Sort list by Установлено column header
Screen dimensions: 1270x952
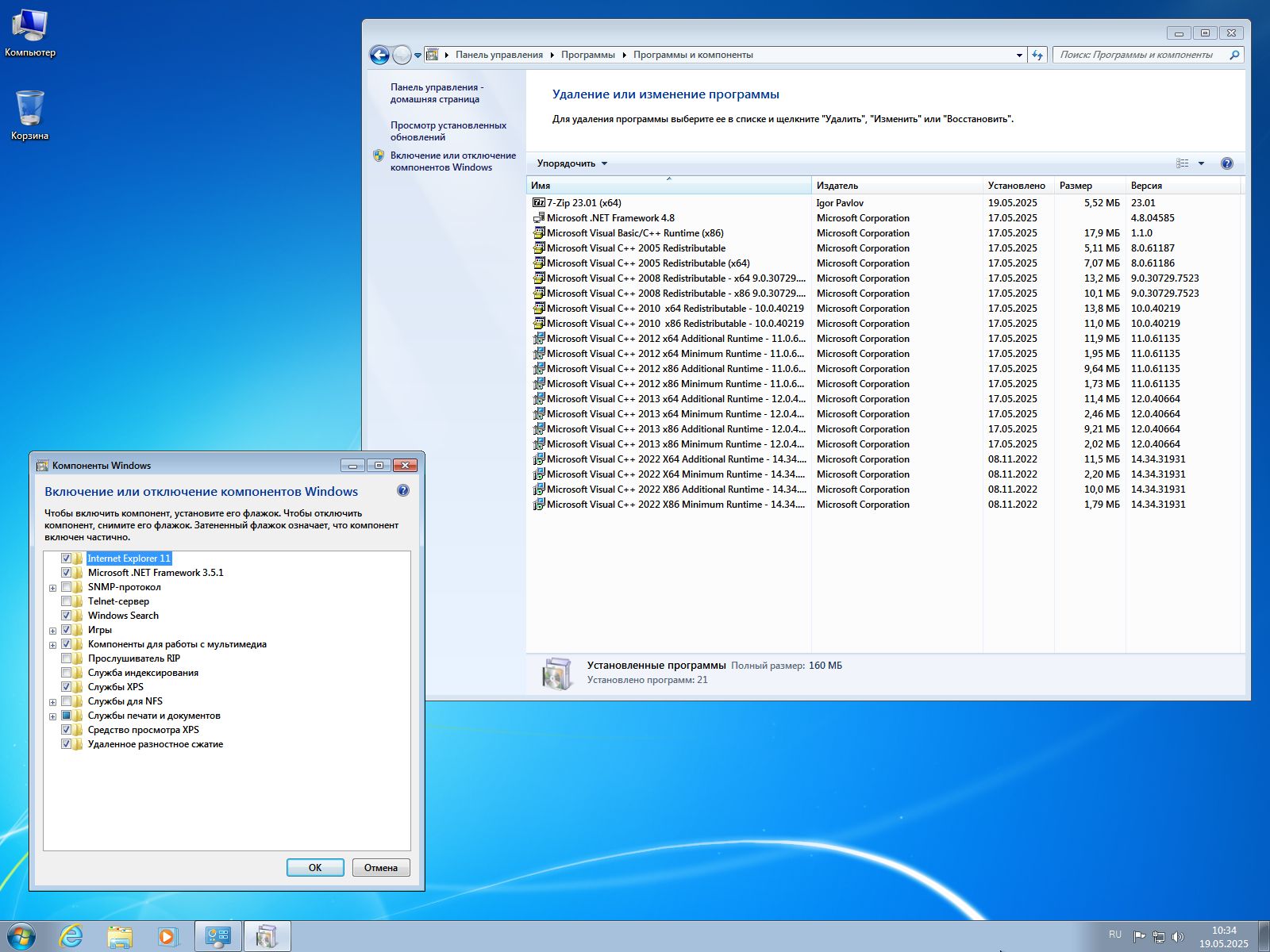tap(1018, 186)
